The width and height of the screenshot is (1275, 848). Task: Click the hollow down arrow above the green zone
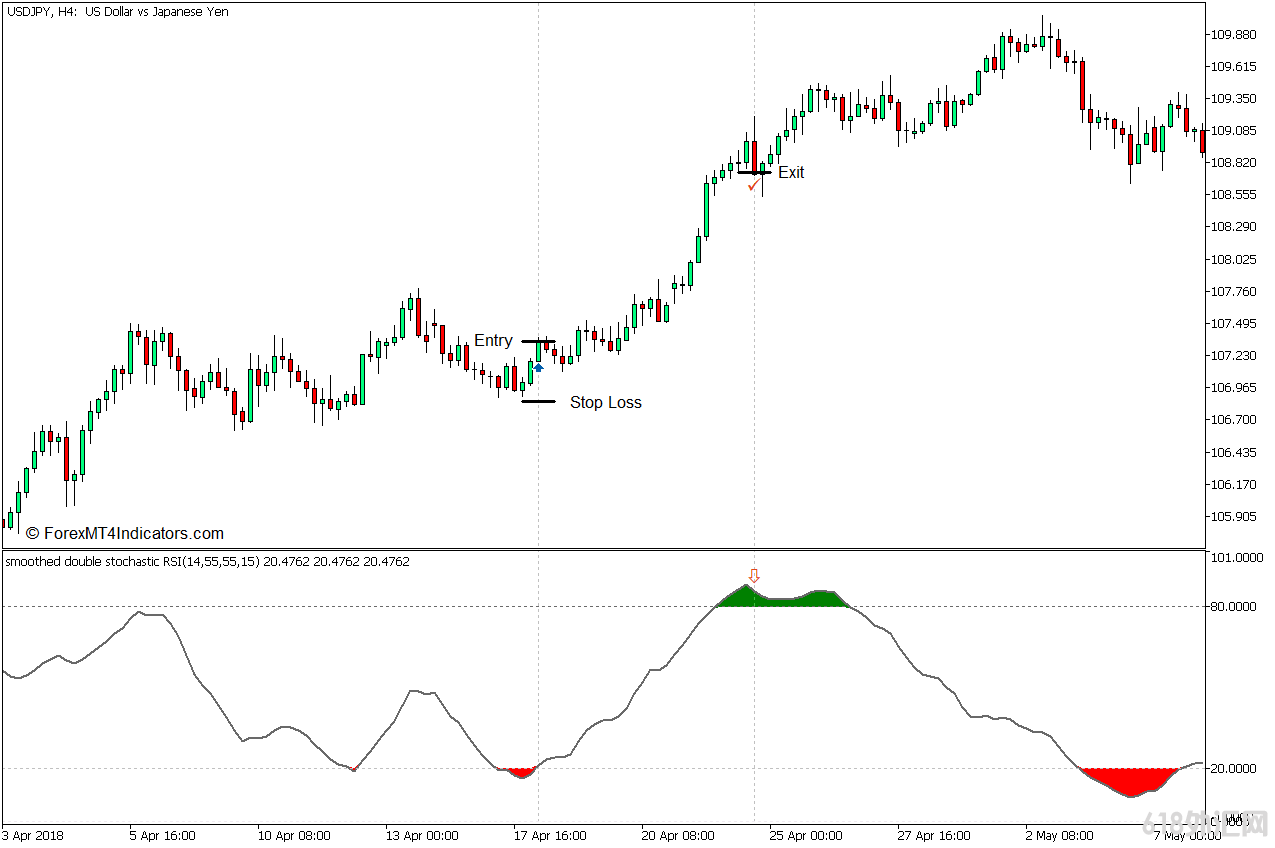click(x=754, y=577)
